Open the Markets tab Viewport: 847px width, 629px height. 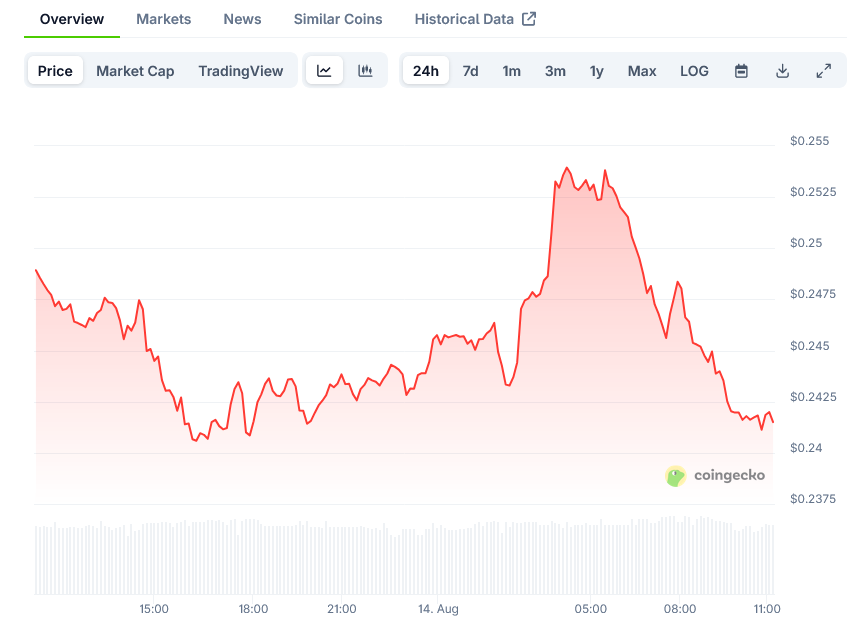tap(164, 19)
